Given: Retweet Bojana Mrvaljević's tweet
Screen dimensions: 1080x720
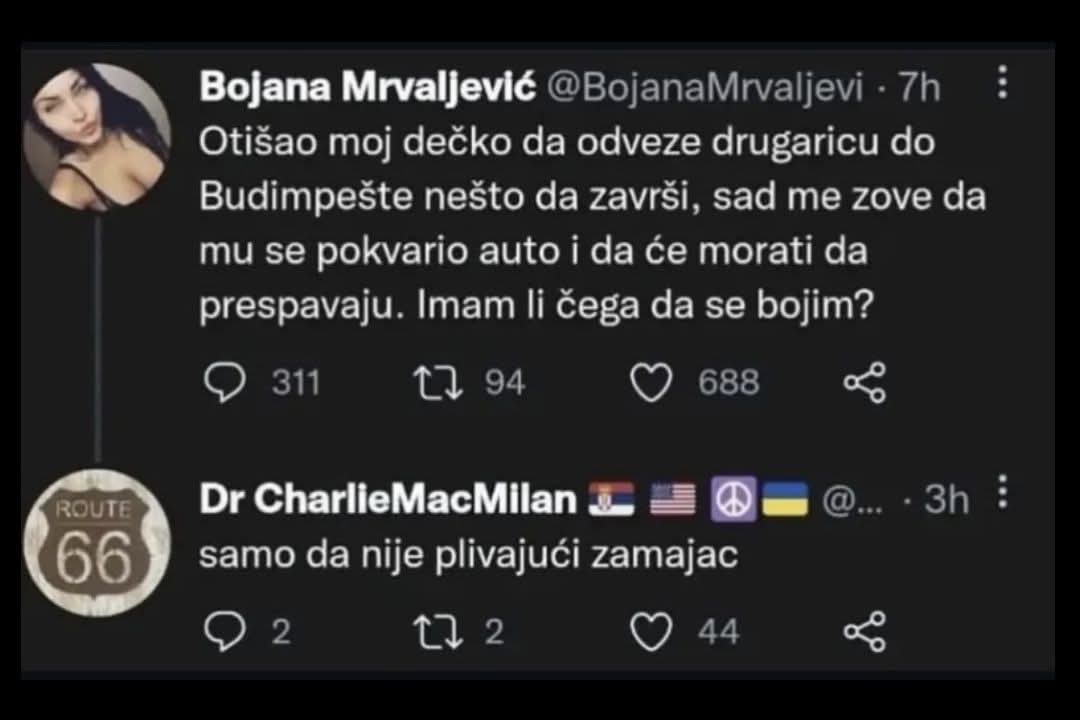Looking at the screenshot, I should [437, 383].
